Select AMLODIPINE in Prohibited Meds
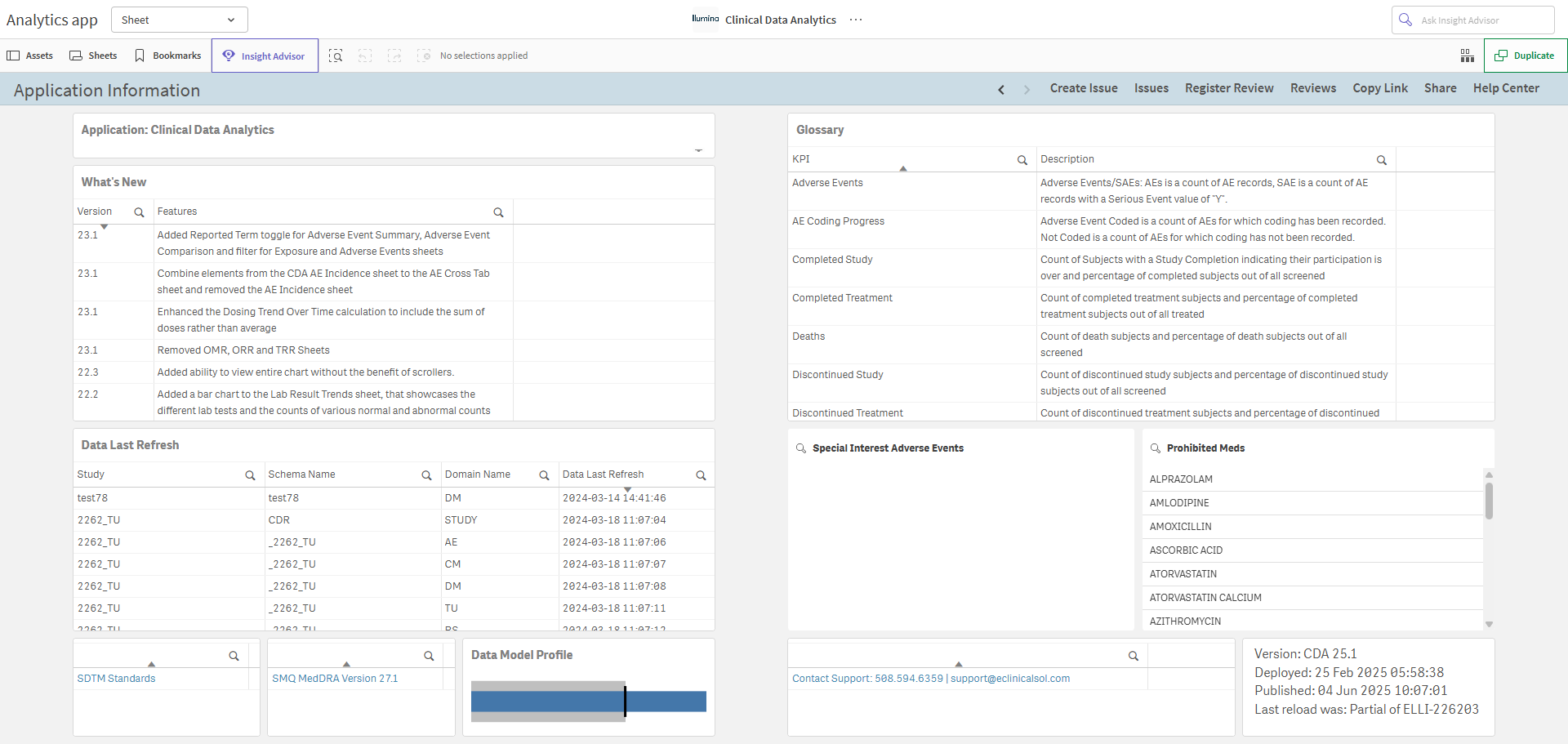The image size is (1568, 744). pos(1313,503)
